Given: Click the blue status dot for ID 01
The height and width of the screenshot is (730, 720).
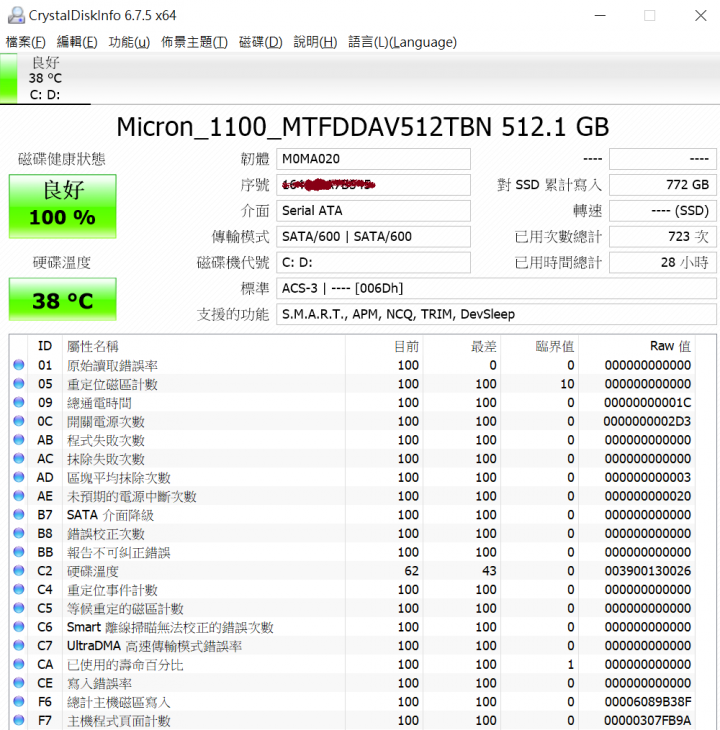Looking at the screenshot, I should 19,365.
